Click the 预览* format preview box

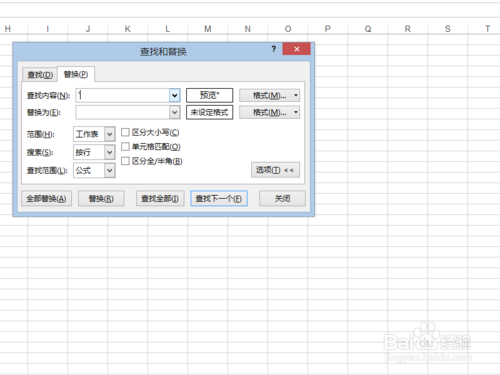coord(209,95)
